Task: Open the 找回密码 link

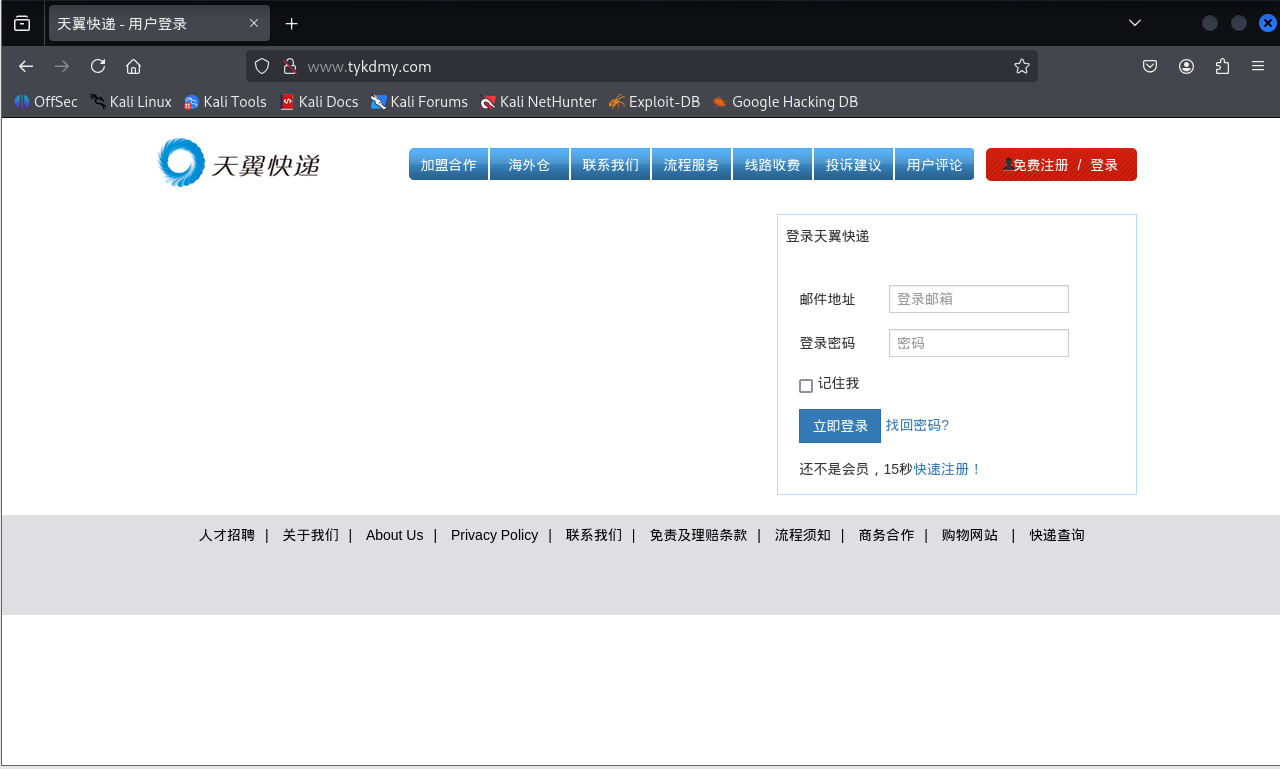Action: [917, 425]
